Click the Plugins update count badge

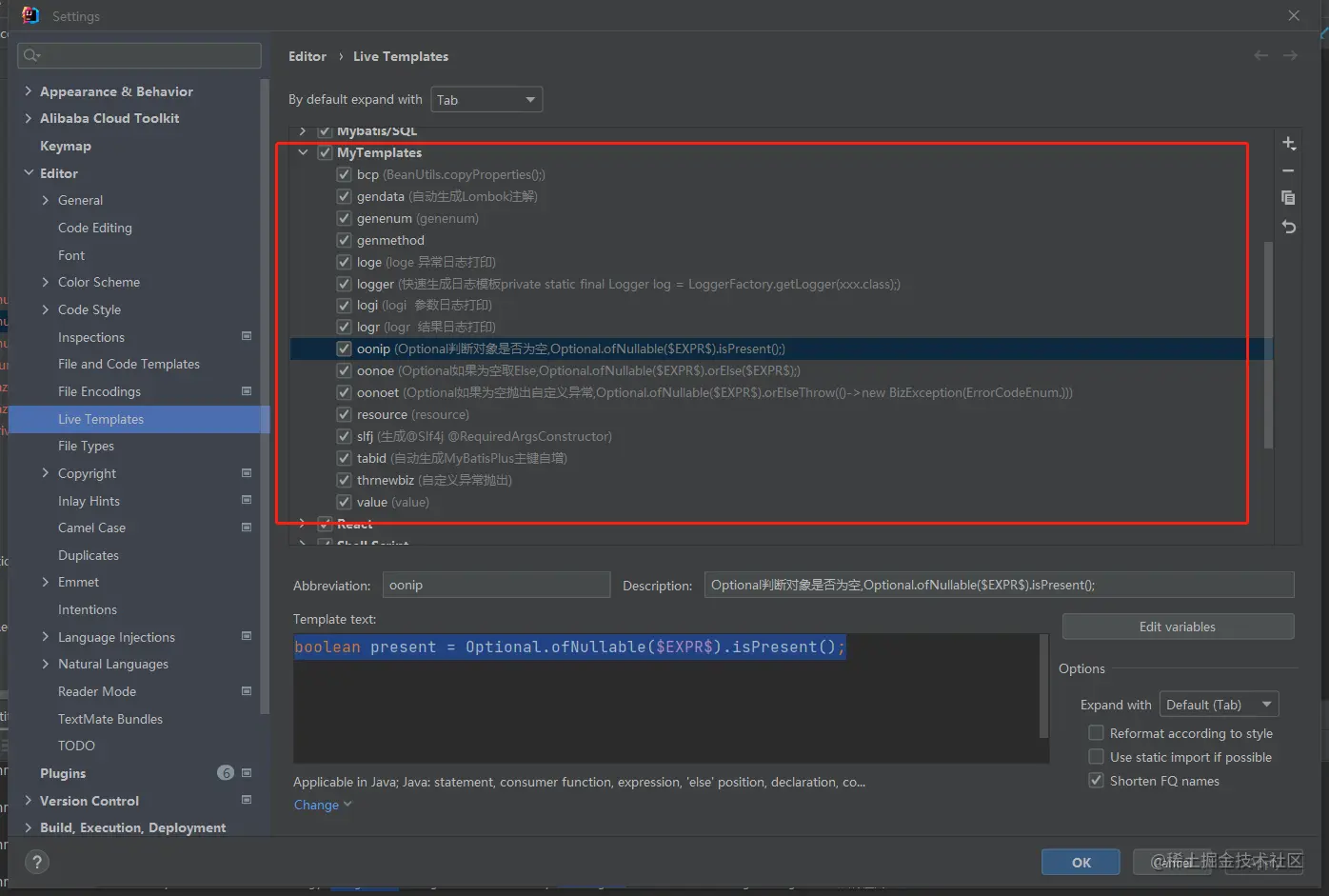coord(226,773)
